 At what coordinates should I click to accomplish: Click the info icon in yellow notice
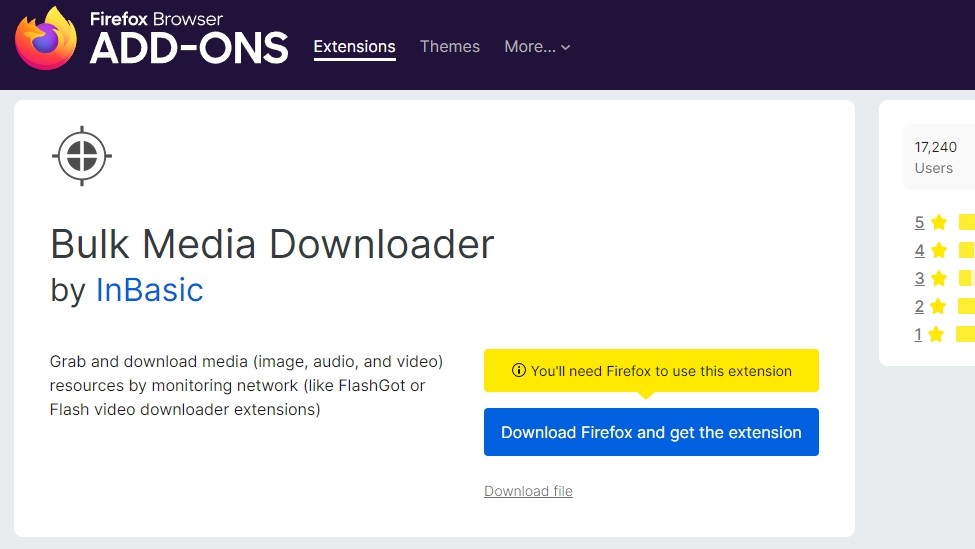coord(519,371)
